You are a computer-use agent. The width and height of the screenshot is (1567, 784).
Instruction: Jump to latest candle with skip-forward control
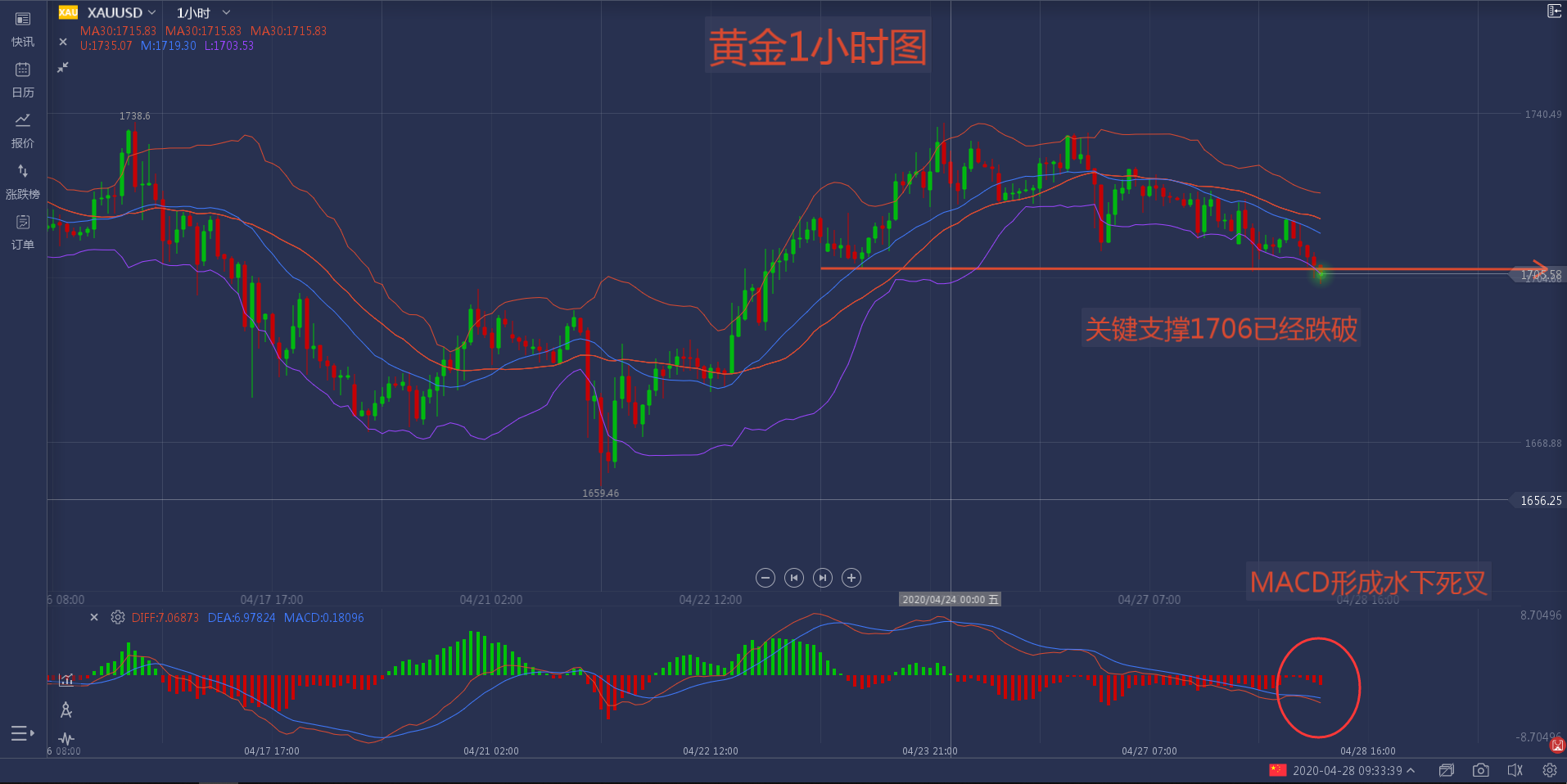(x=822, y=578)
